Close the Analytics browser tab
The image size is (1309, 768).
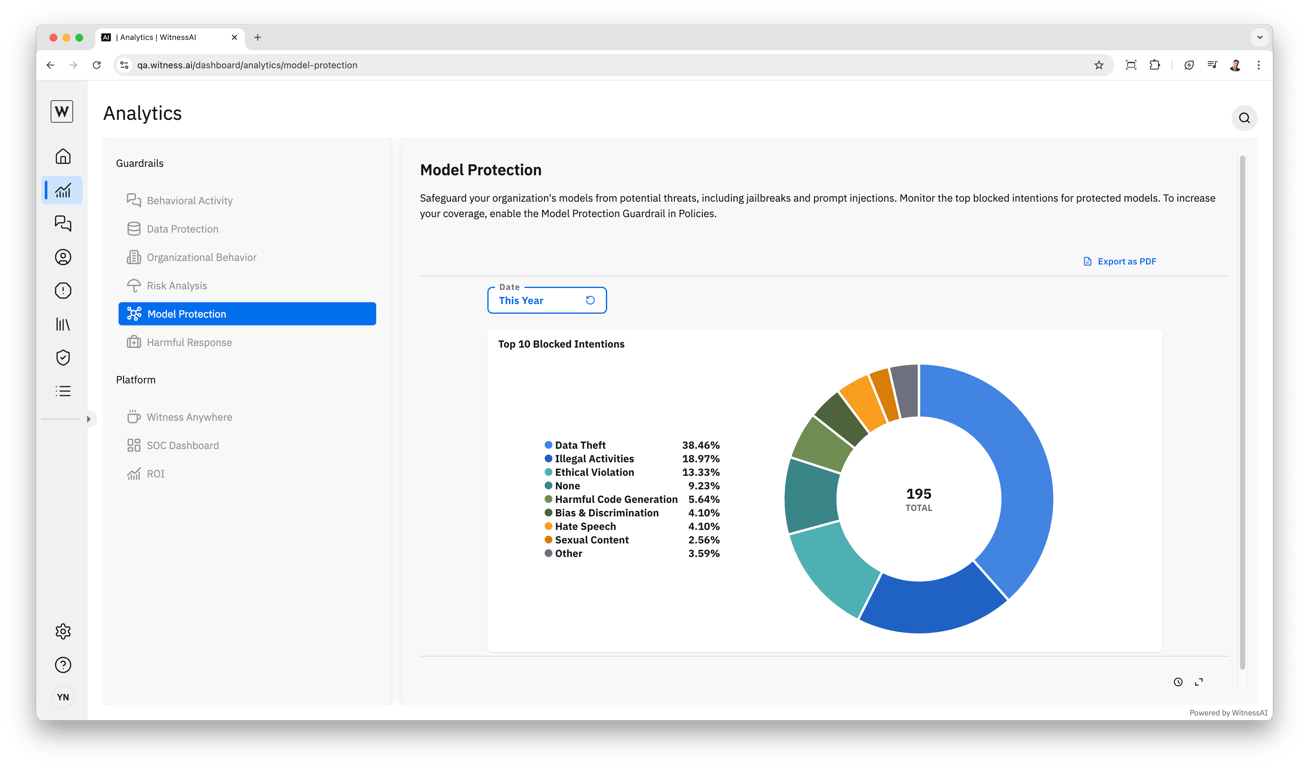pyautogui.click(x=235, y=37)
